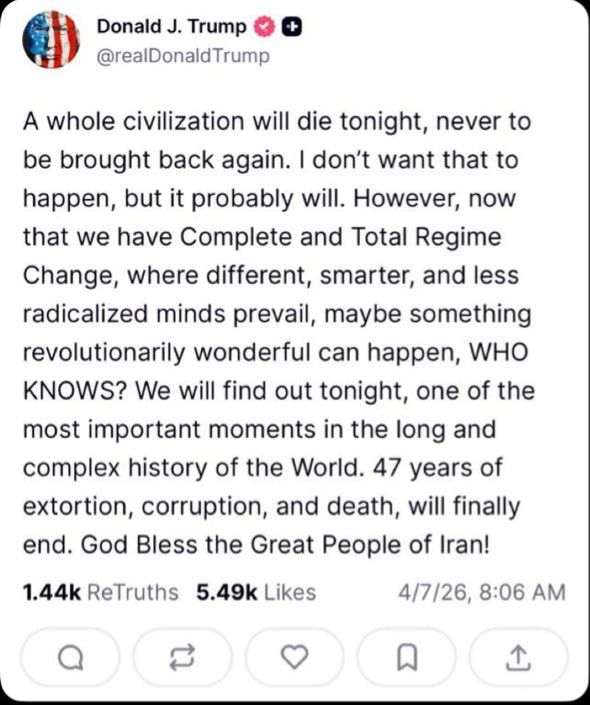Screen dimensions: 590x705
Task: ReTruth this post using the arrows icon
Action: tap(183, 658)
